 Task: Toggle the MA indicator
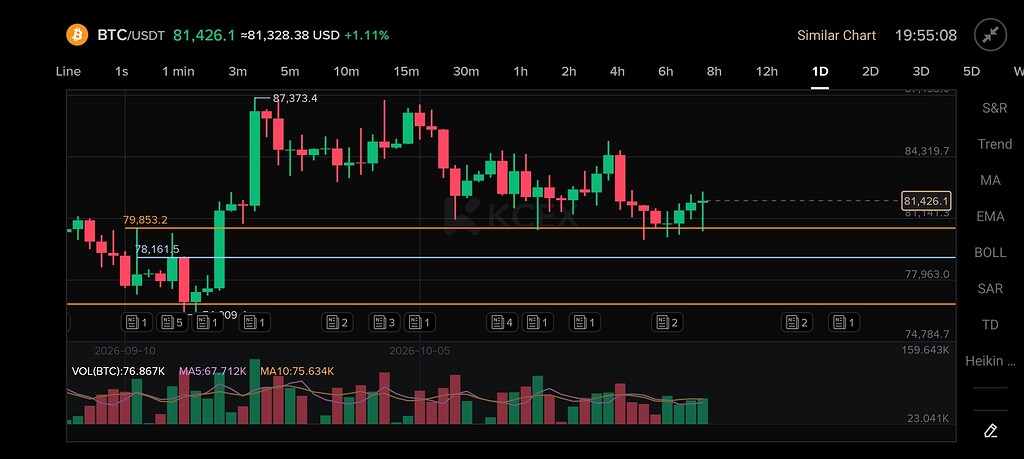[990, 180]
